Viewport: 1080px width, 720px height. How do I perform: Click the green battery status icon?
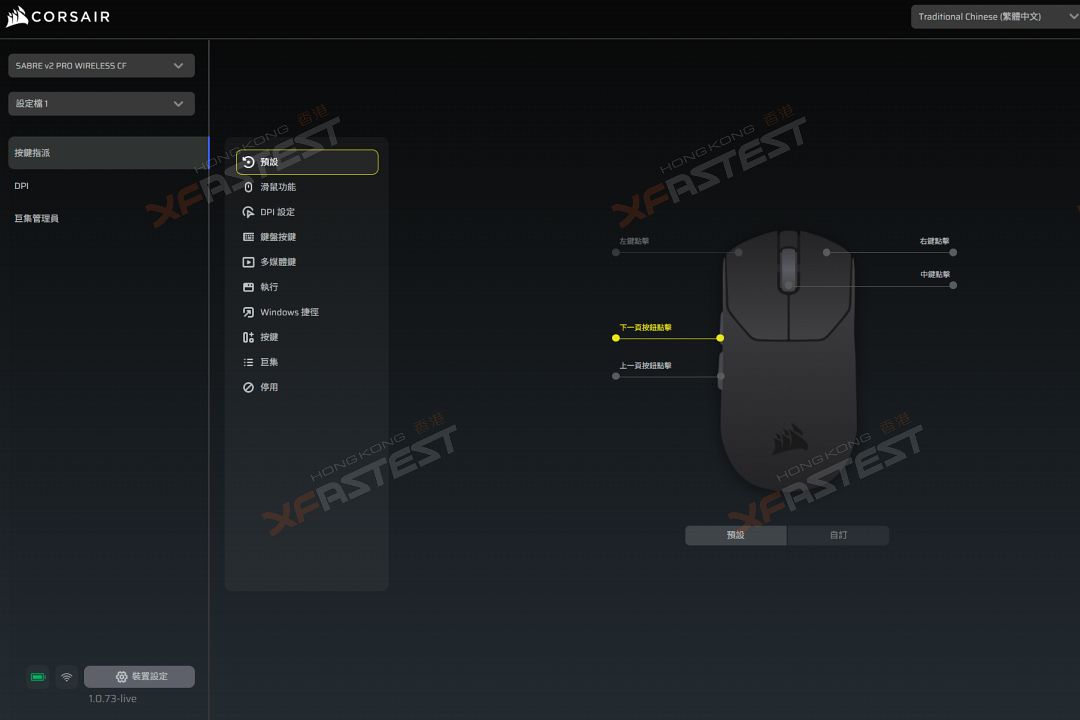38,677
